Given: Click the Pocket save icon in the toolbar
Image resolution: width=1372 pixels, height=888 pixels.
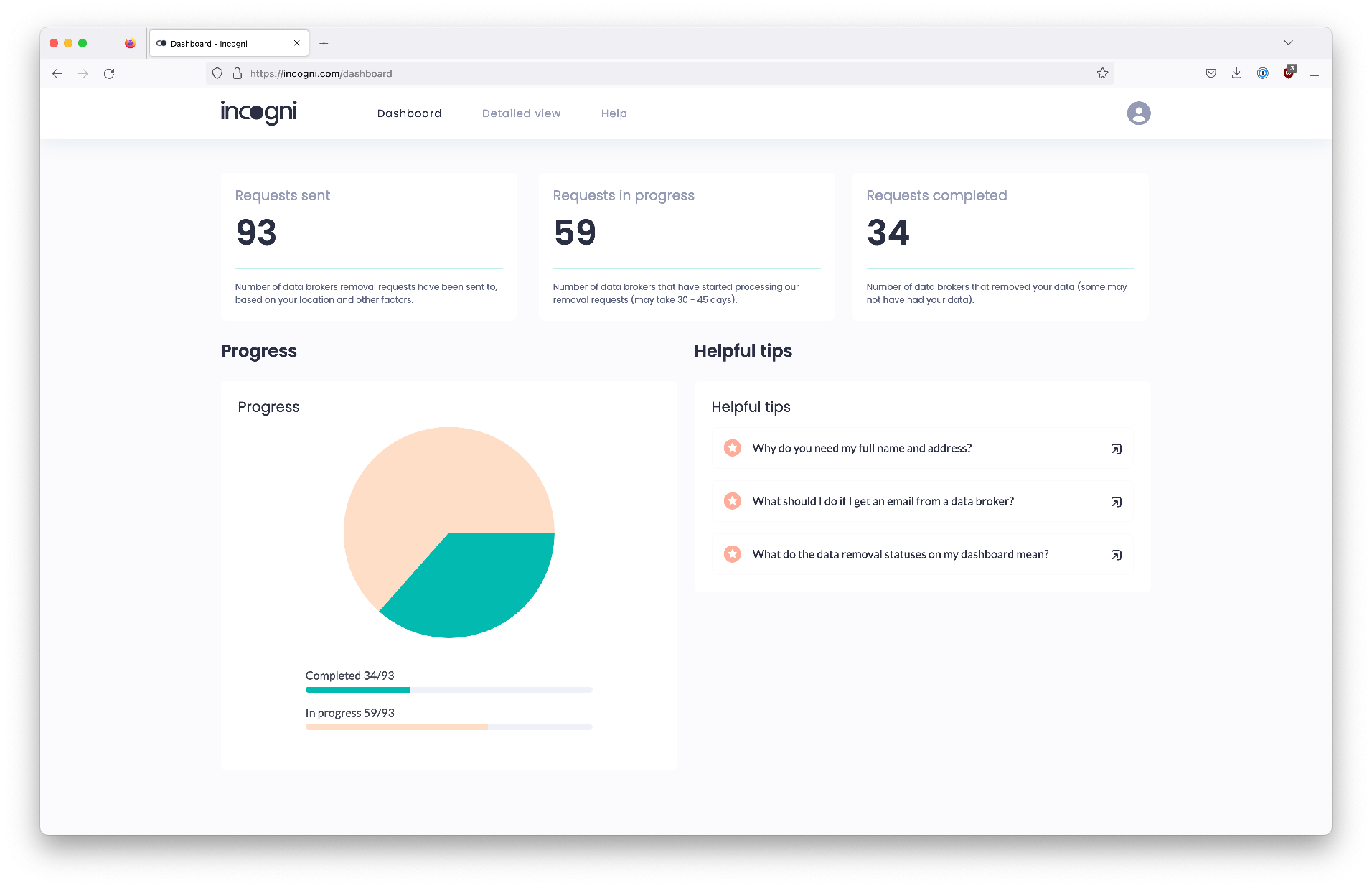Looking at the screenshot, I should [x=1211, y=73].
